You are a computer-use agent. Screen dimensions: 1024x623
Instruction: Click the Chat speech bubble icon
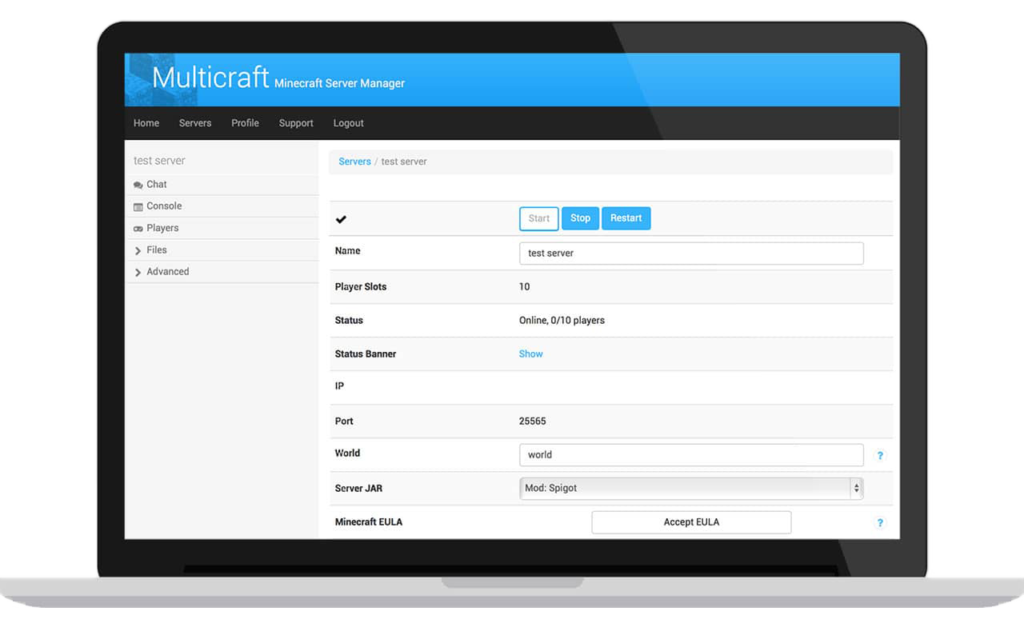pos(138,185)
